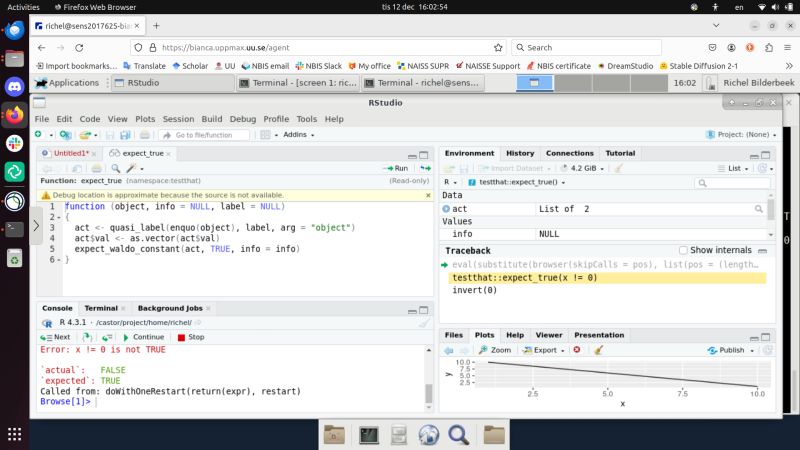
Task: Open the NBIS Slack bookmark
Action: (x=319, y=66)
